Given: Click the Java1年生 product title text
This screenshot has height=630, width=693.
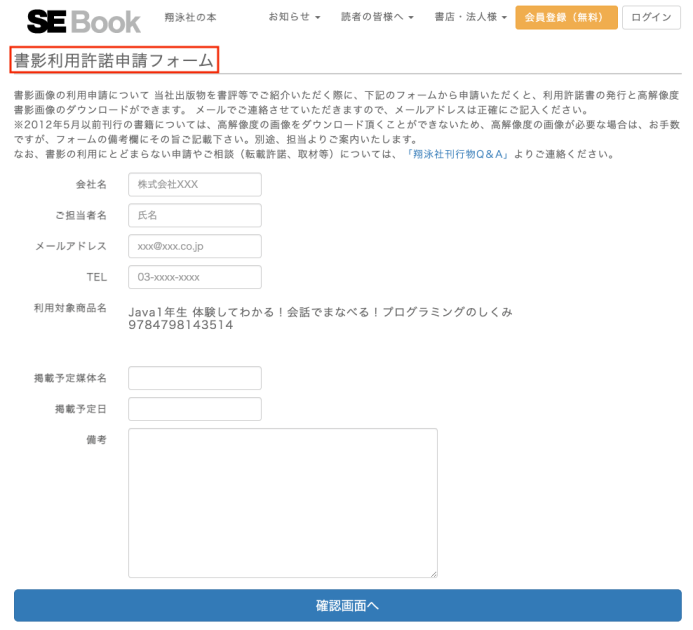Looking at the screenshot, I should (320, 312).
